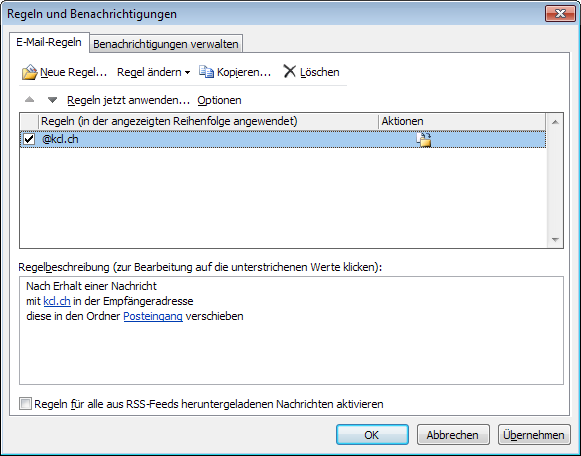Viewport: 581px width, 456px height.
Task: Click the Neue Regel envelope icon
Action: pyautogui.click(x=29, y=72)
